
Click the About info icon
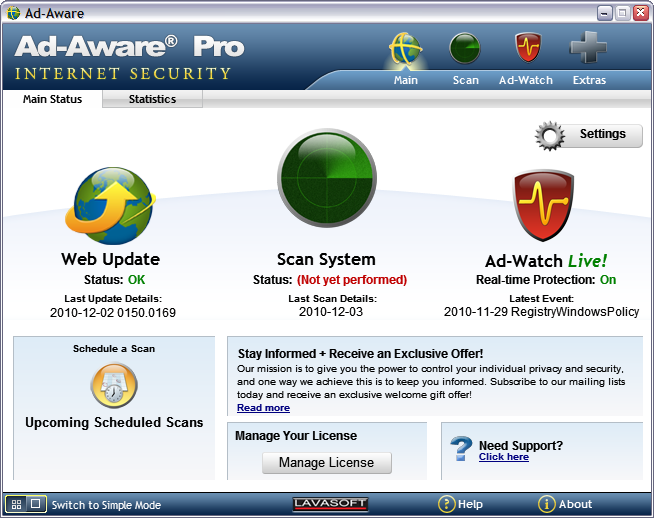click(x=546, y=504)
